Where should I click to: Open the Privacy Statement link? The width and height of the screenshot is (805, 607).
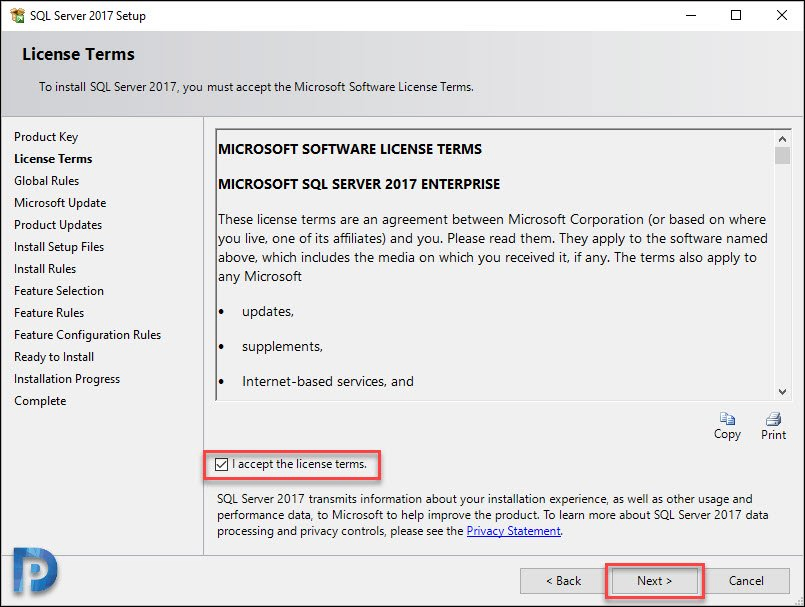(513, 531)
